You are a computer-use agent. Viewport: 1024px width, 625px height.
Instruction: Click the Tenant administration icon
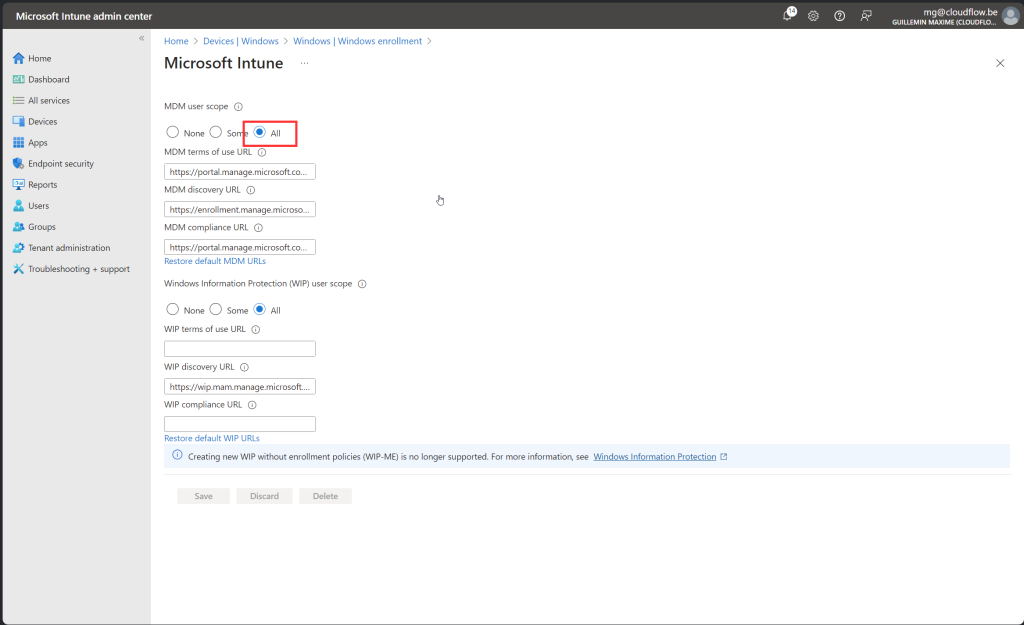coord(18,248)
